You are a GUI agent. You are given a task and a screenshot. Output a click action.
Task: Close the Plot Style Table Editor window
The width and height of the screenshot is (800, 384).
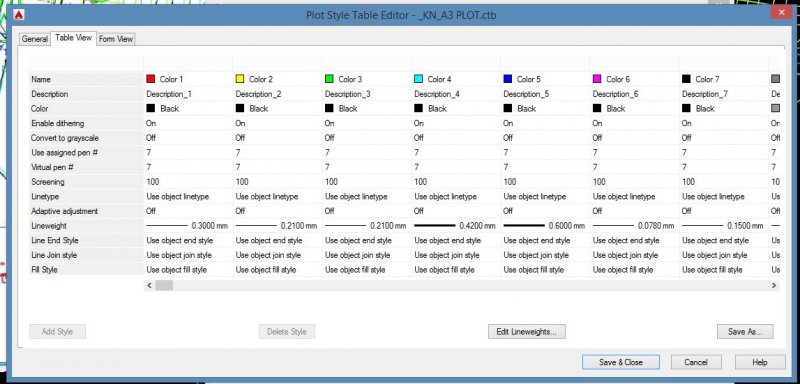tap(781, 13)
